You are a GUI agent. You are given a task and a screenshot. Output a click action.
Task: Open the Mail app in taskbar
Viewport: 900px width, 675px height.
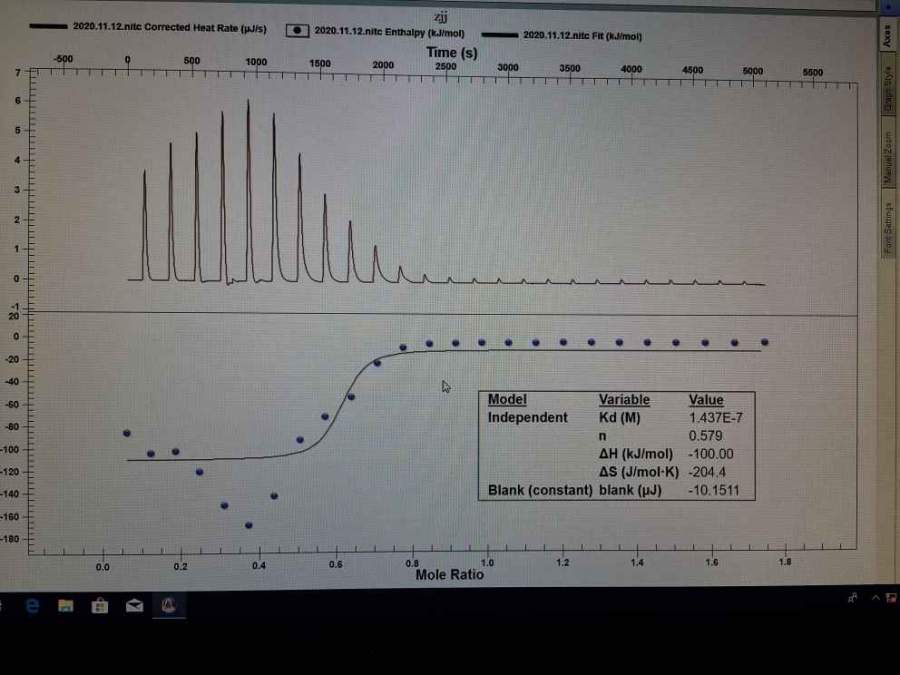point(133,605)
